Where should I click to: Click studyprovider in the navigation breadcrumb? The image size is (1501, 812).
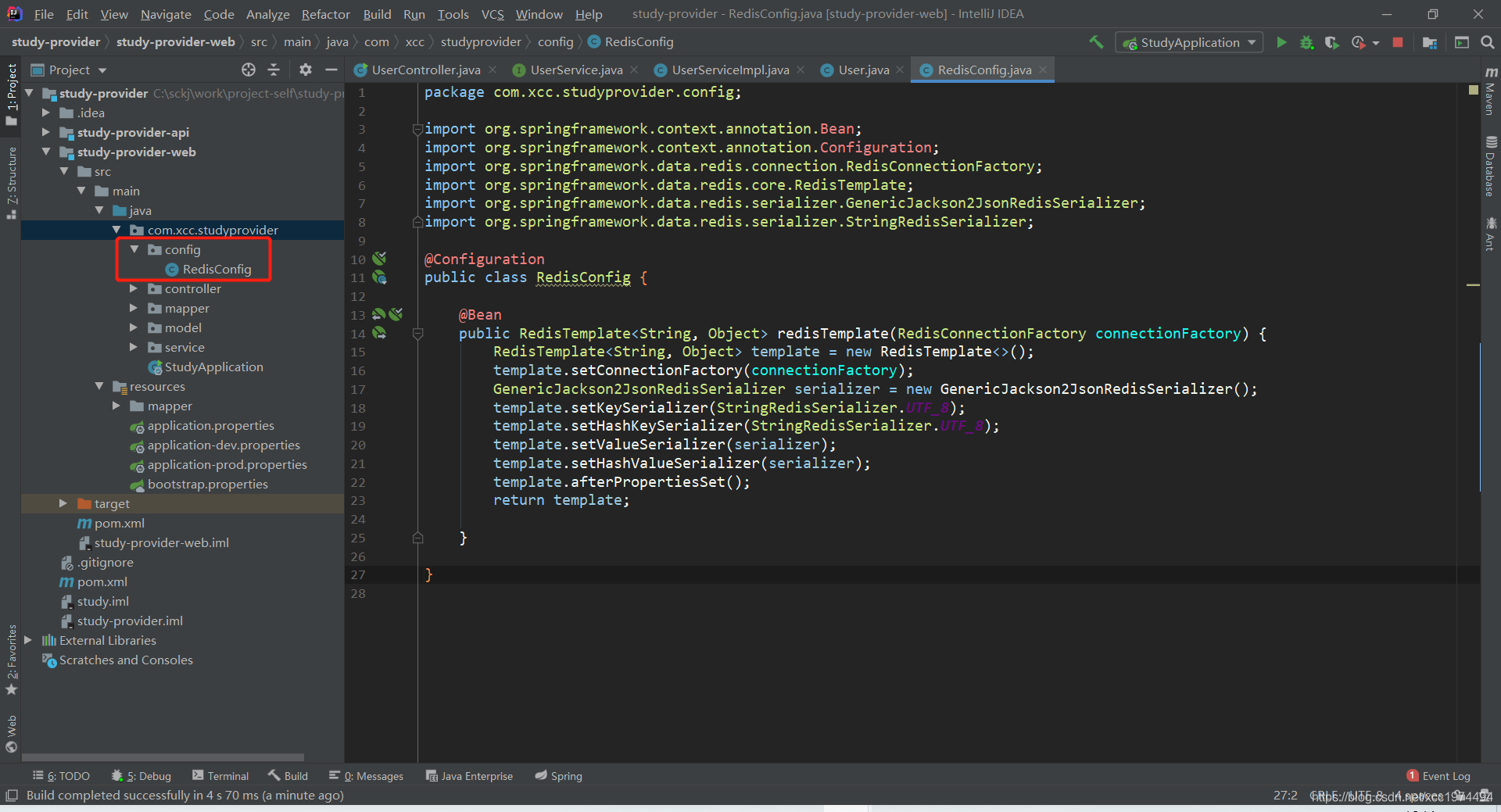pyautogui.click(x=481, y=42)
